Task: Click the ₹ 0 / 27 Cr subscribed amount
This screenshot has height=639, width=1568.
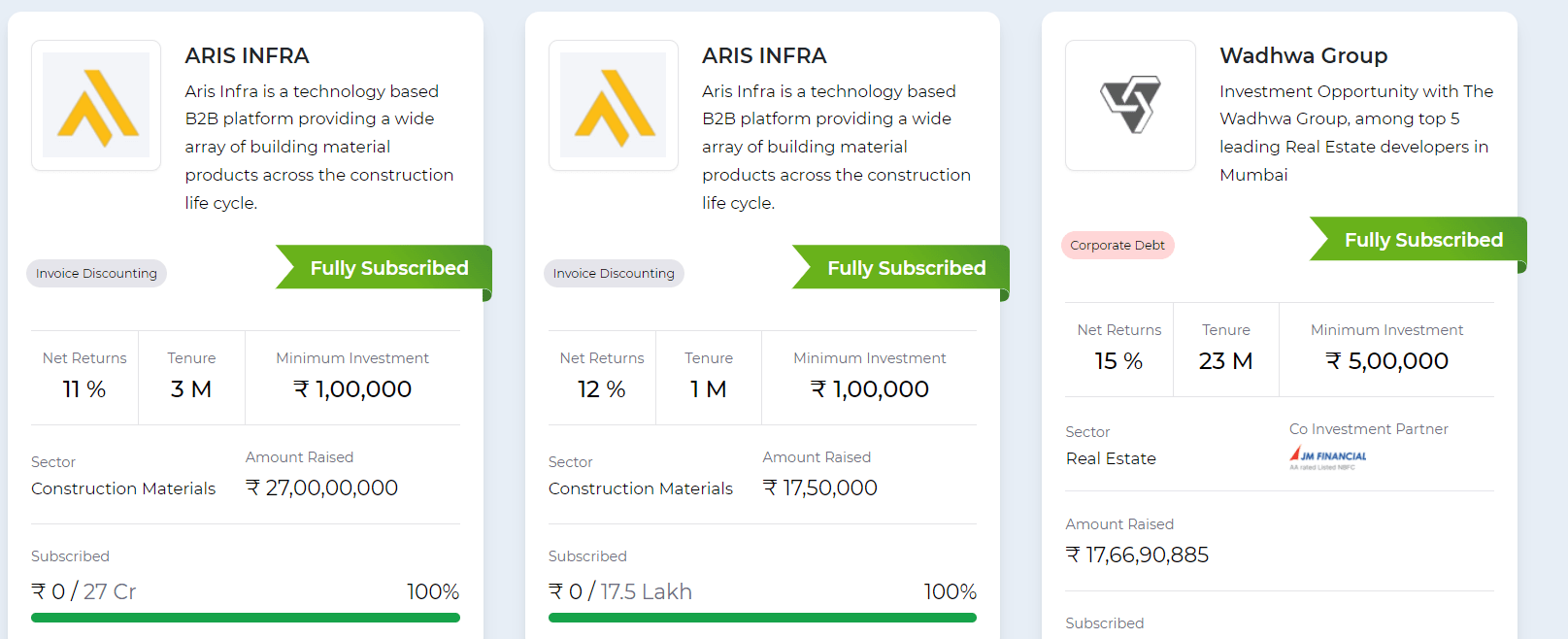Action: tap(83, 592)
